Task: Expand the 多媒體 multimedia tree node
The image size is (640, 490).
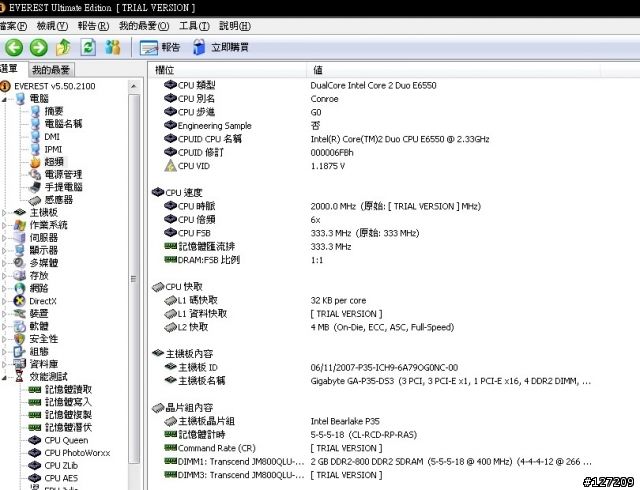Action: point(4,263)
